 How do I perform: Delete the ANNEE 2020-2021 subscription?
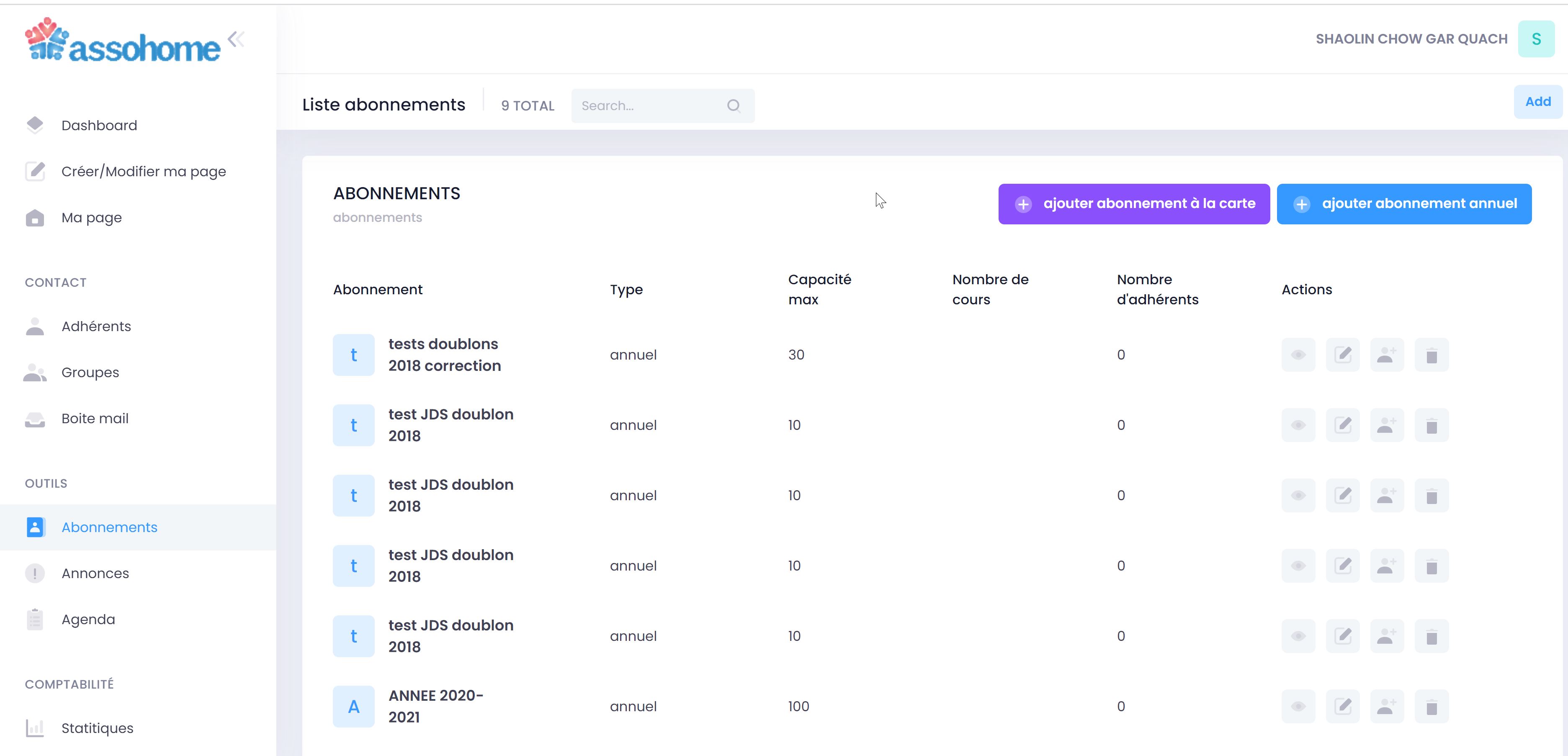point(1431,706)
